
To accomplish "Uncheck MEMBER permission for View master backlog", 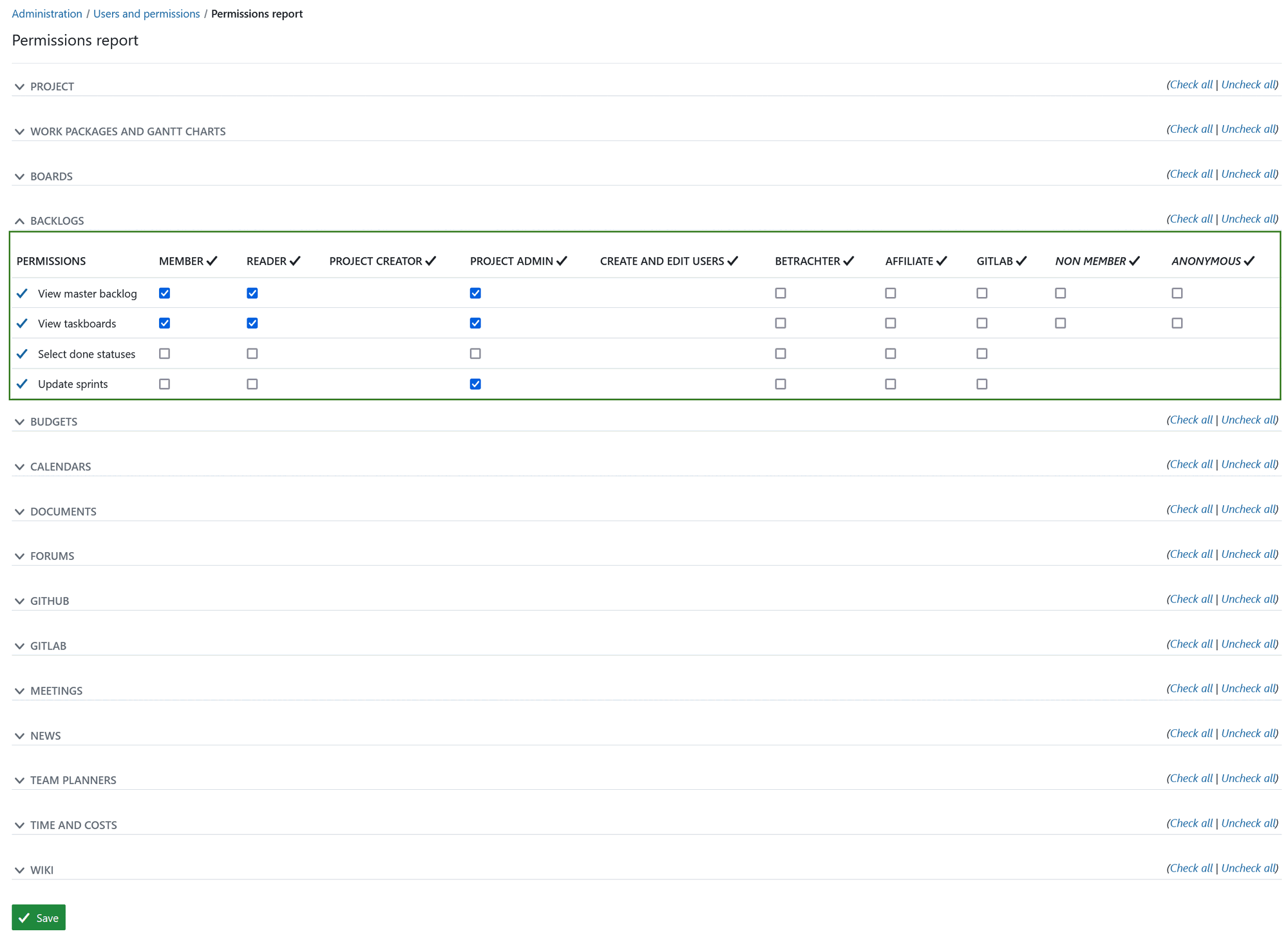I will 164,293.
